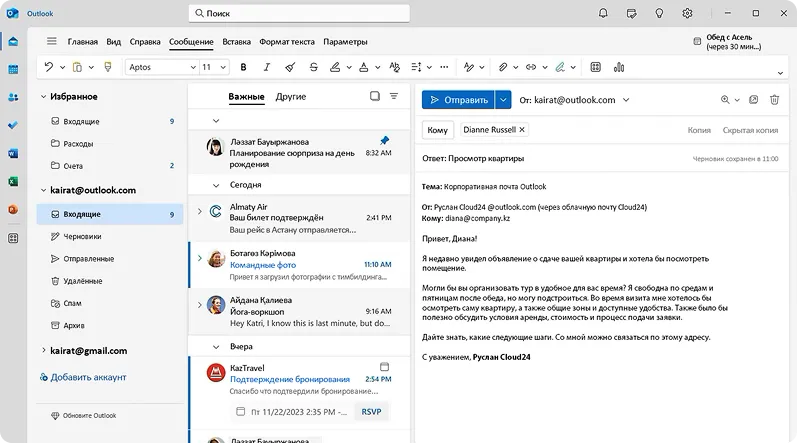The image size is (797, 443).
Task: Open the Send options dropdown arrow
Action: [x=503, y=100]
